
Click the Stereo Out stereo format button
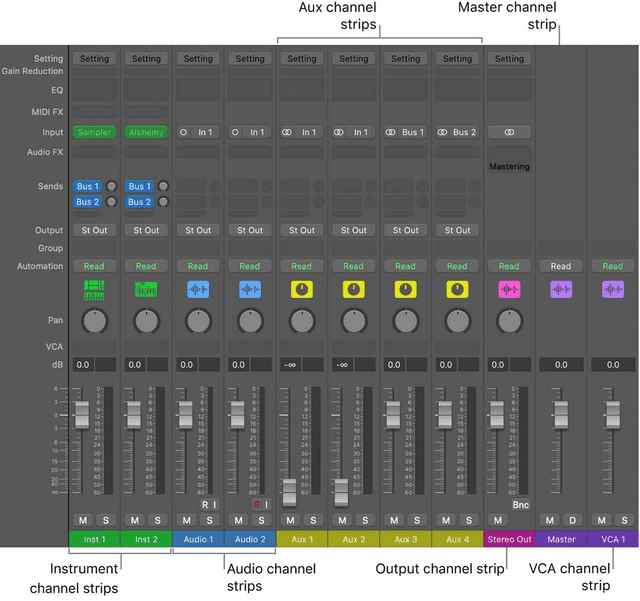(x=509, y=132)
